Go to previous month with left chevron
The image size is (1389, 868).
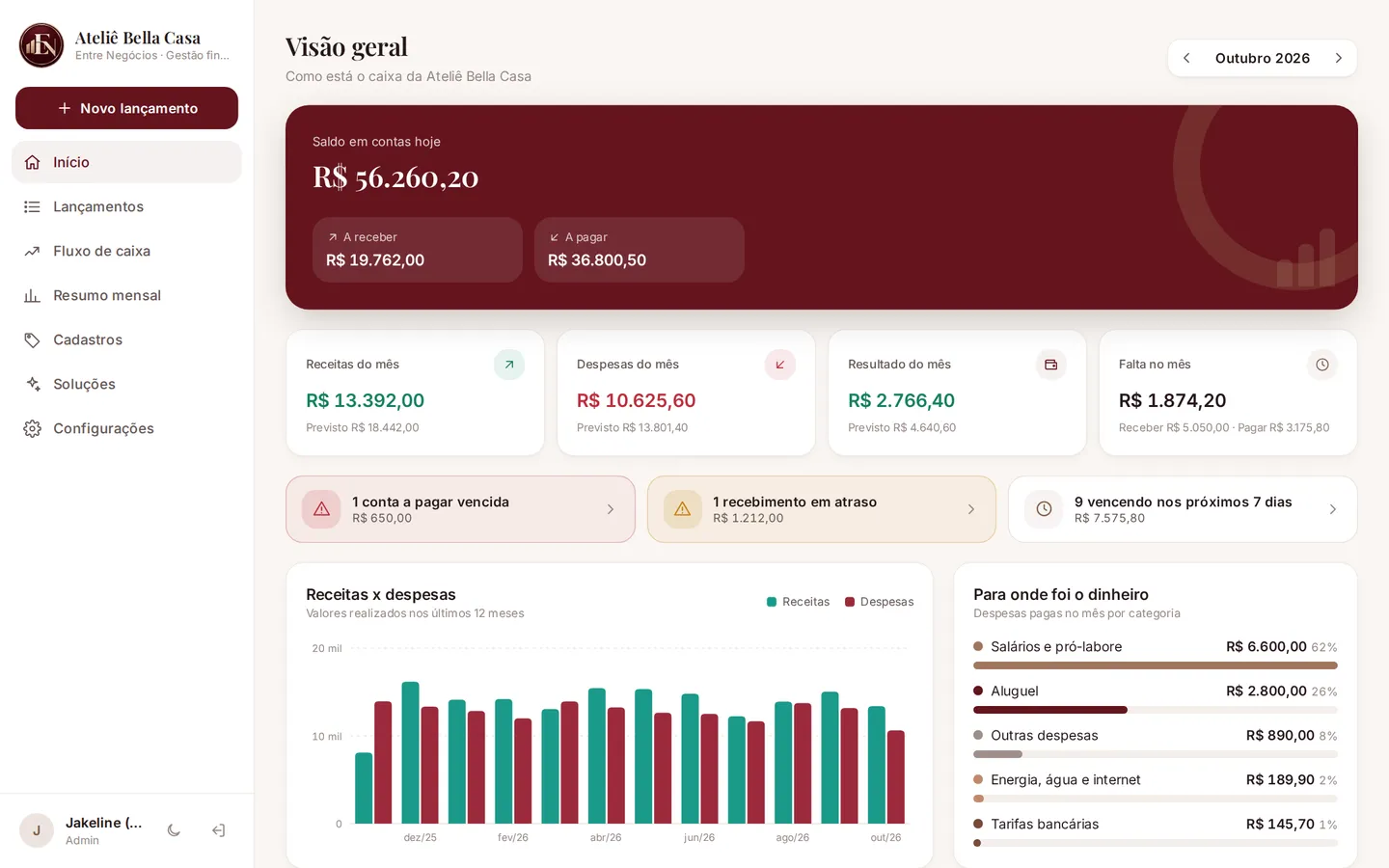click(1187, 58)
